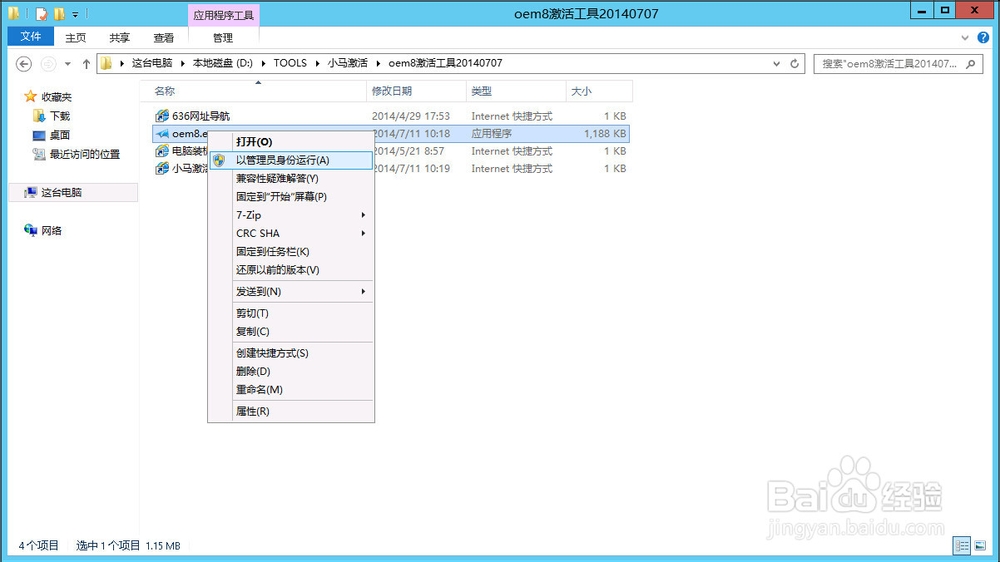The height and width of the screenshot is (562, 1000).
Task: Click the 电脑装机 shortcut file icon
Action: [x=162, y=151]
